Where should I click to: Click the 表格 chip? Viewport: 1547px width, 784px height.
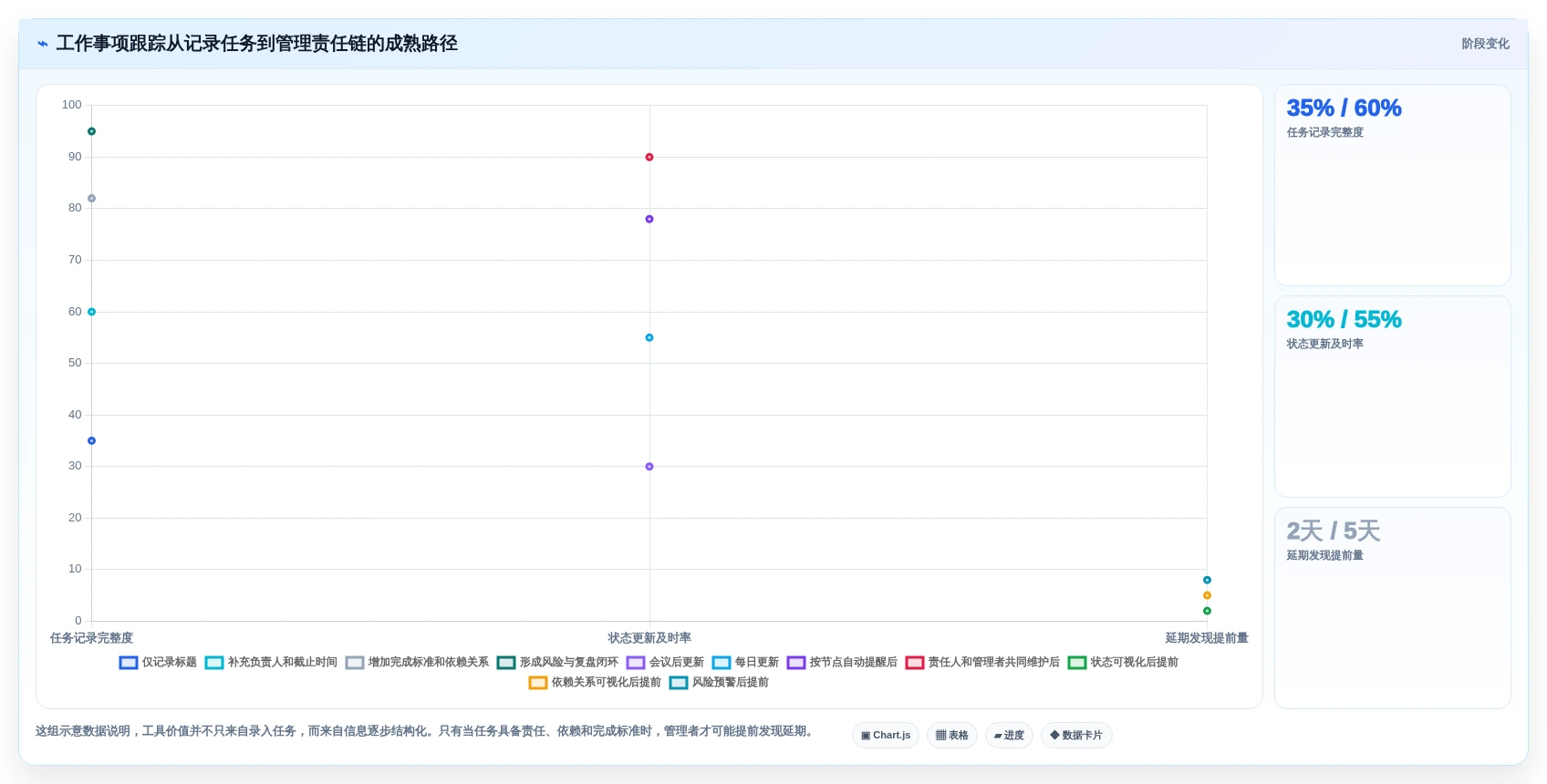952,736
